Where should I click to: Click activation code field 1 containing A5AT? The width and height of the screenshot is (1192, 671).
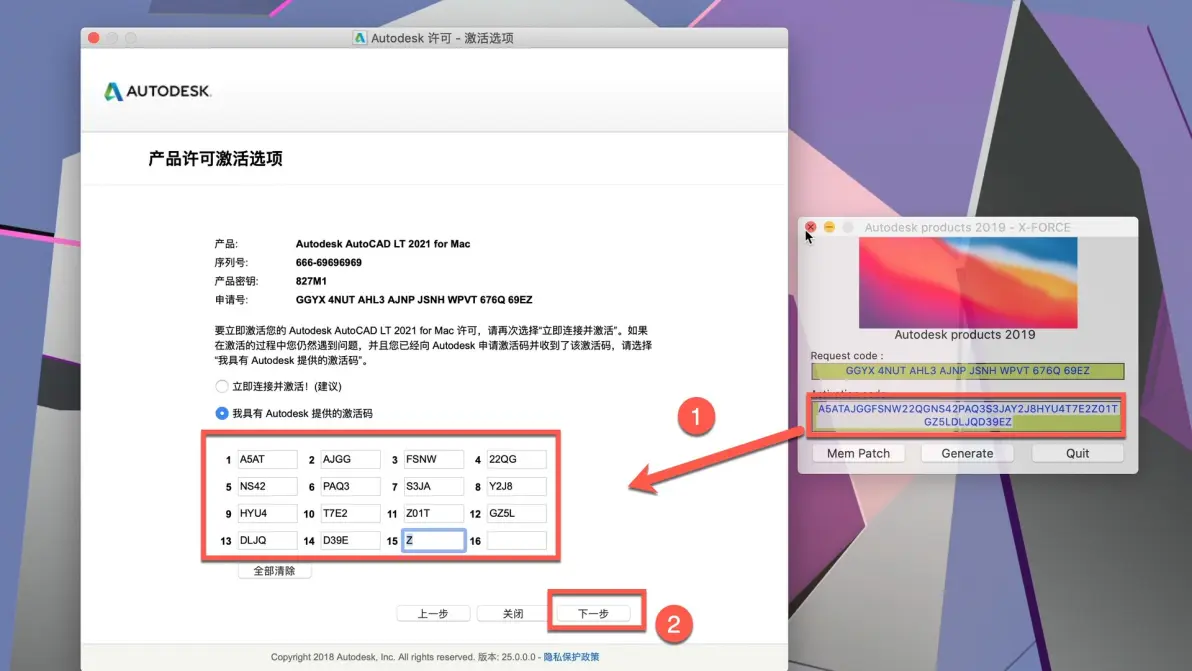coord(267,459)
